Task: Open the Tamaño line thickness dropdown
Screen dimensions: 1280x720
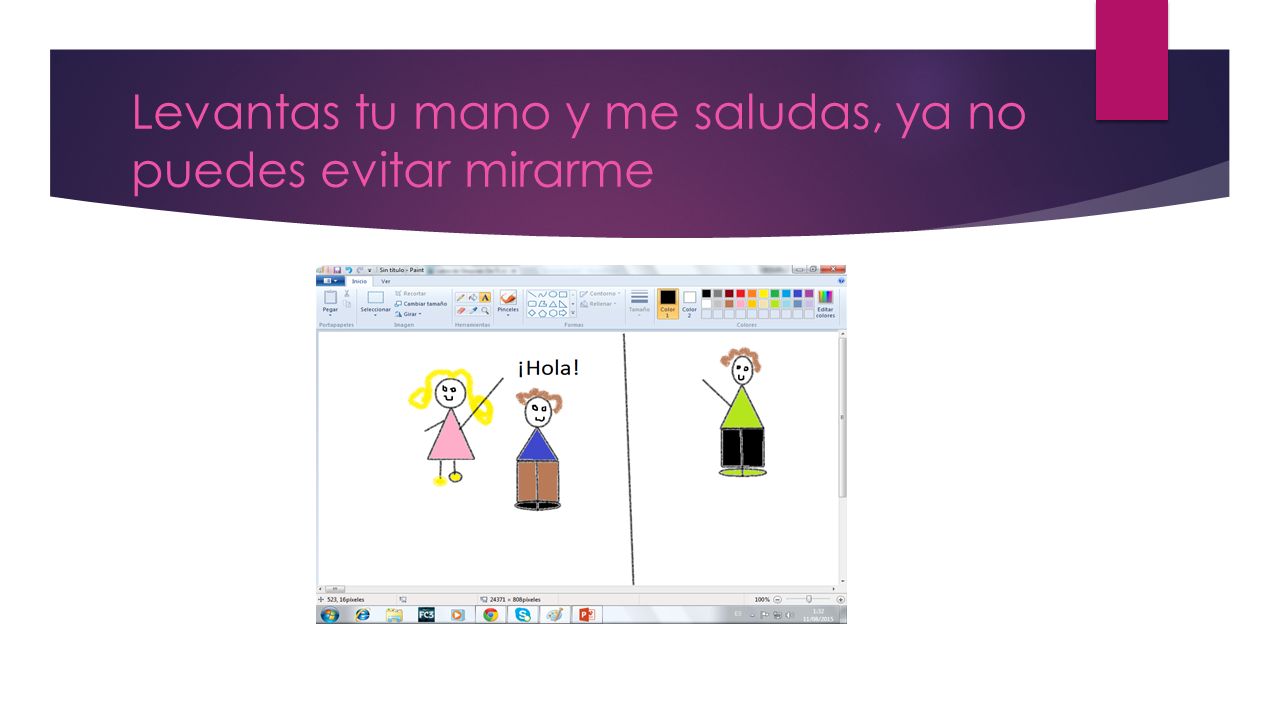Action: coord(639,303)
